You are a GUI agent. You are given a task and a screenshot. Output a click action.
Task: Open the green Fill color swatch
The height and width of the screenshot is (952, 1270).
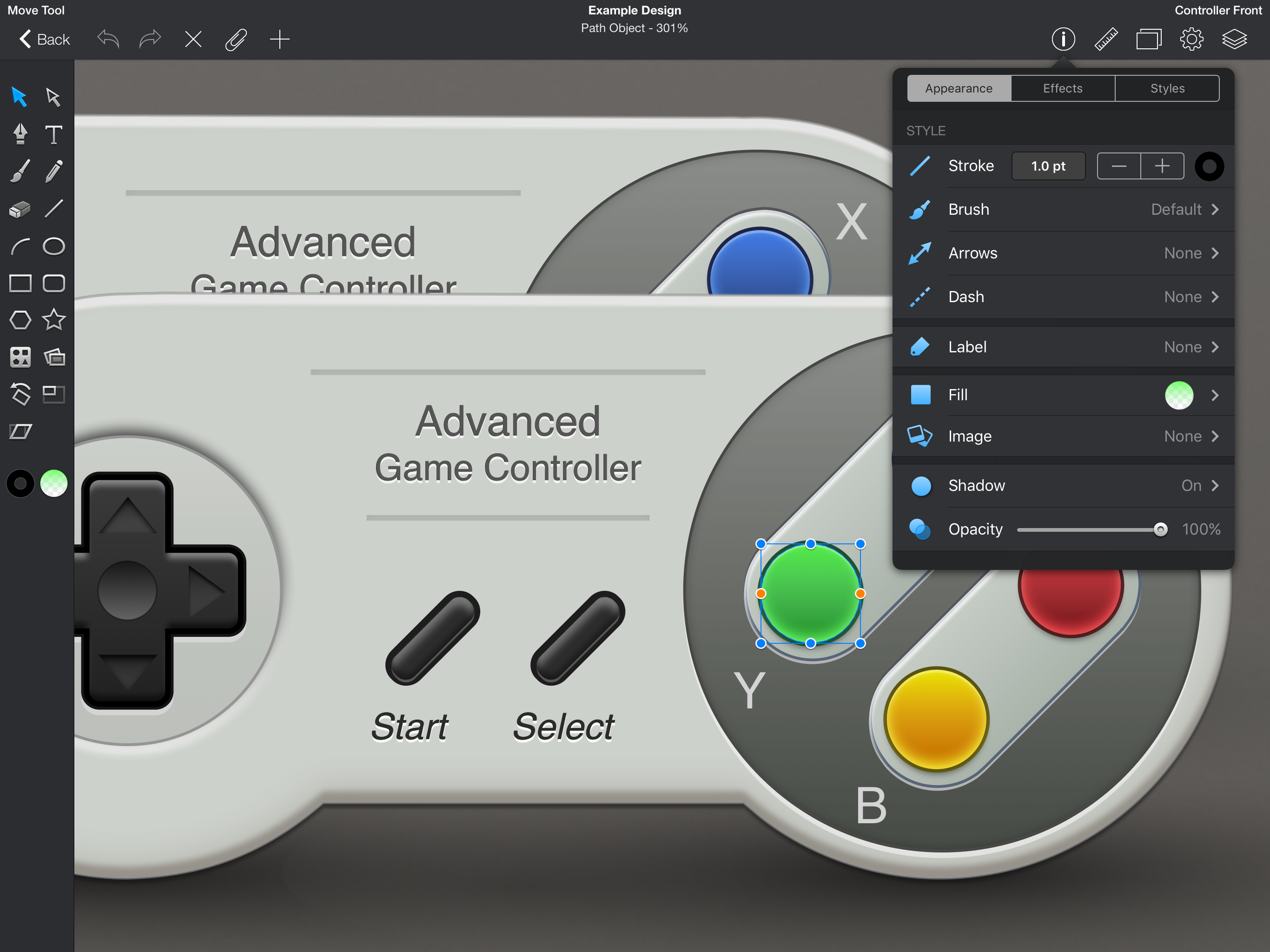pyautogui.click(x=1180, y=395)
